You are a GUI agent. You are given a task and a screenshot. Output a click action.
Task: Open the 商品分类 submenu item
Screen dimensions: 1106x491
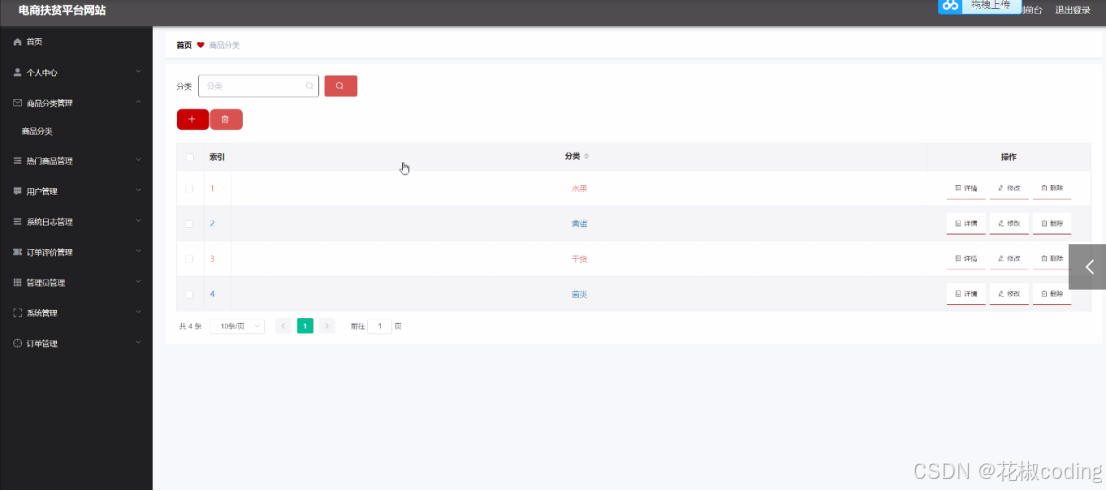(x=37, y=131)
